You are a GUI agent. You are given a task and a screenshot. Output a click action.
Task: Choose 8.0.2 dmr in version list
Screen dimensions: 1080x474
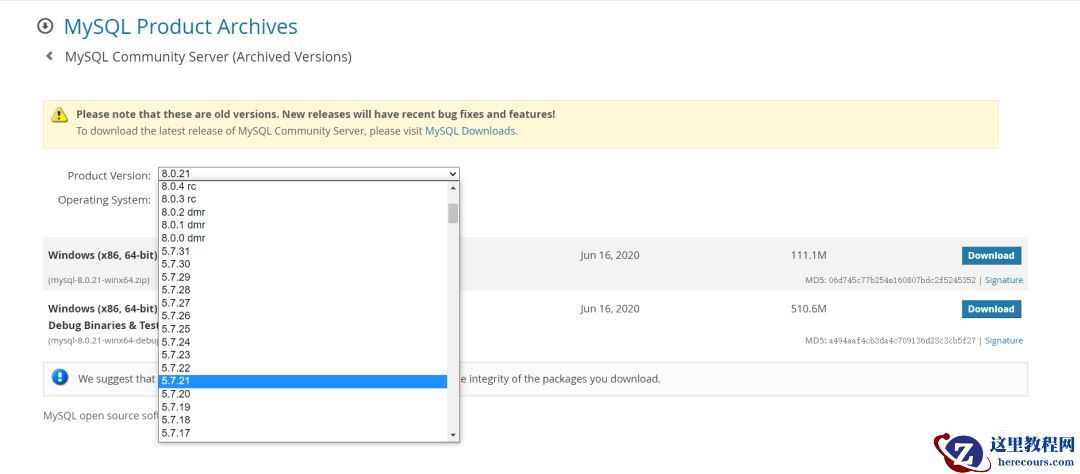point(303,212)
